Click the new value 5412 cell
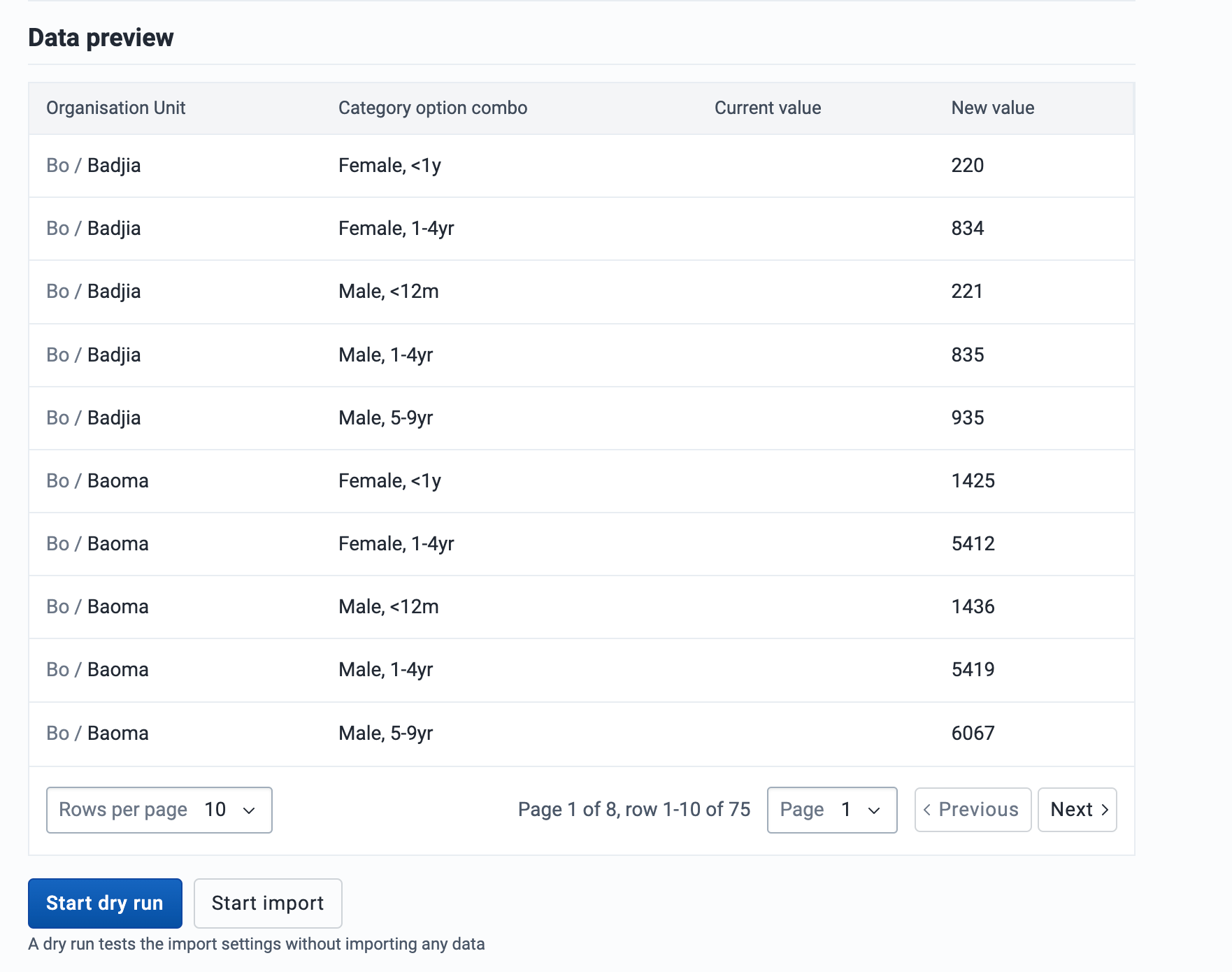This screenshot has width=1232, height=972. tap(973, 544)
